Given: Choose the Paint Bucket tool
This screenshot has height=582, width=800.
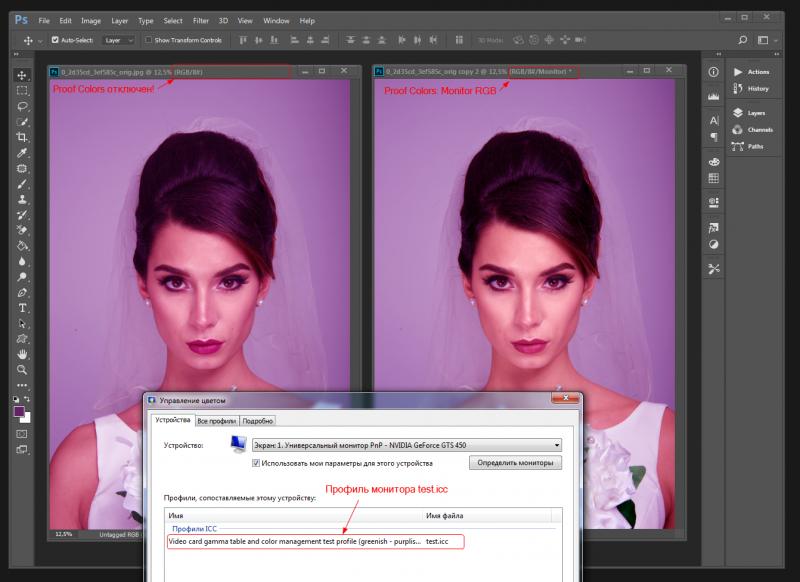Looking at the screenshot, I should [x=22, y=246].
